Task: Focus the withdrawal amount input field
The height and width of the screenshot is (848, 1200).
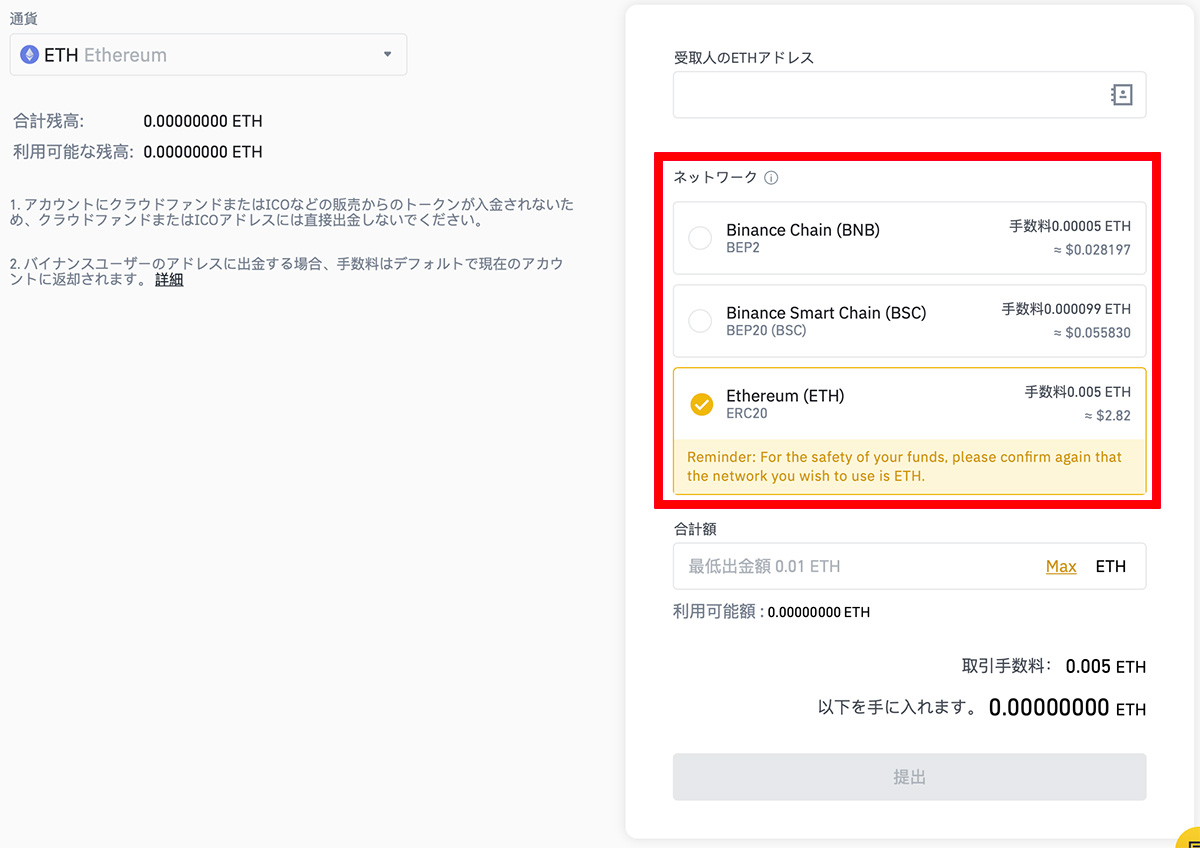Action: click(x=910, y=567)
